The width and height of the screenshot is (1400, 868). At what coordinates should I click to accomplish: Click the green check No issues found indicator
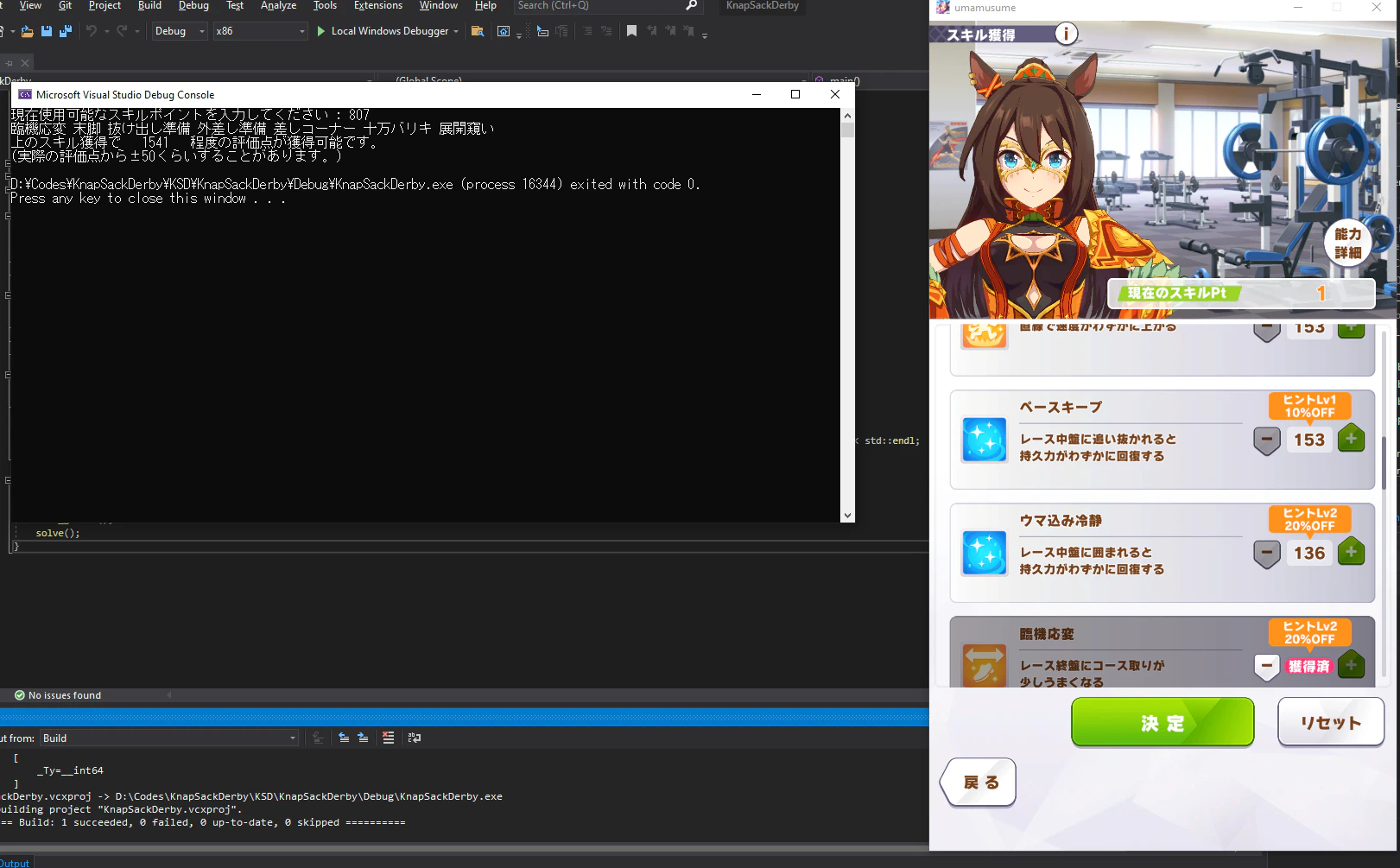(x=58, y=695)
